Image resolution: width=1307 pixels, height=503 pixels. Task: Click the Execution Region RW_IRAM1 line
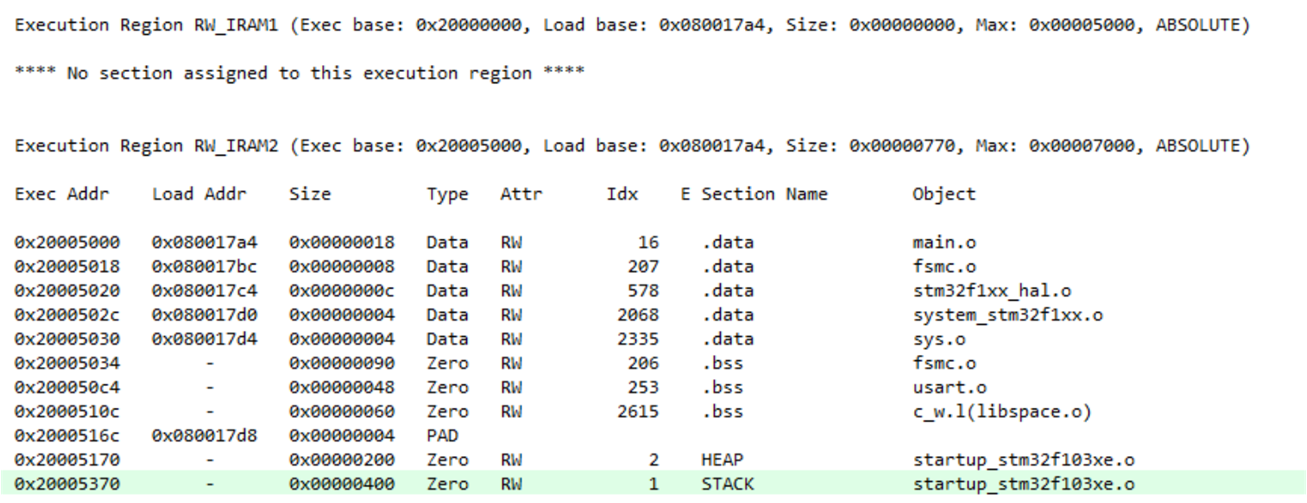point(631,25)
